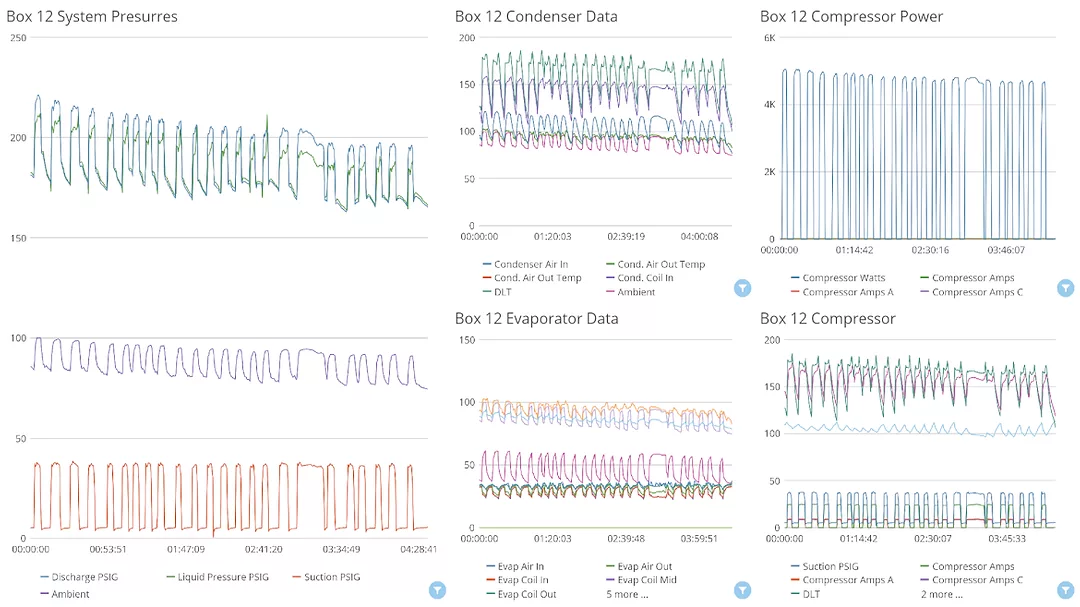Click the 'Box 12 Compressor Power' chart title
Screen dimensions: 1080x607
[851, 17]
